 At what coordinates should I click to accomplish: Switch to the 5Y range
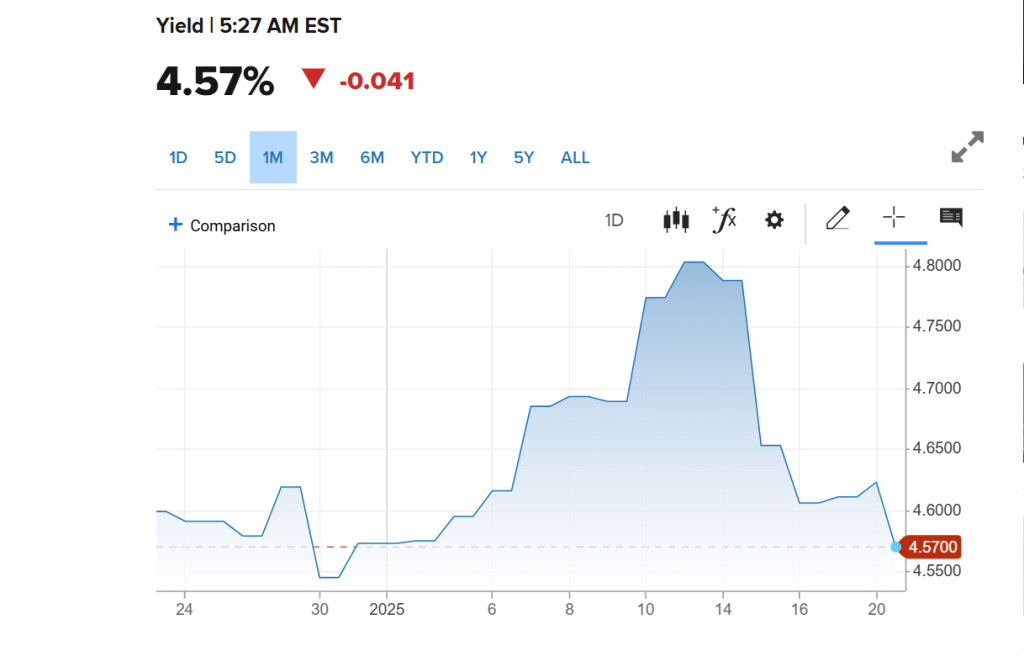[x=524, y=157]
